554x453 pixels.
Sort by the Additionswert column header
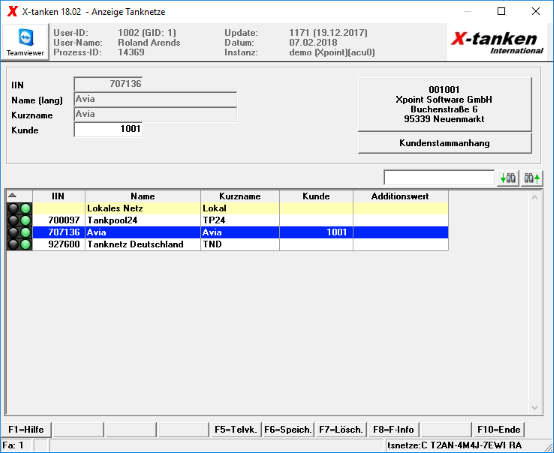click(401, 196)
